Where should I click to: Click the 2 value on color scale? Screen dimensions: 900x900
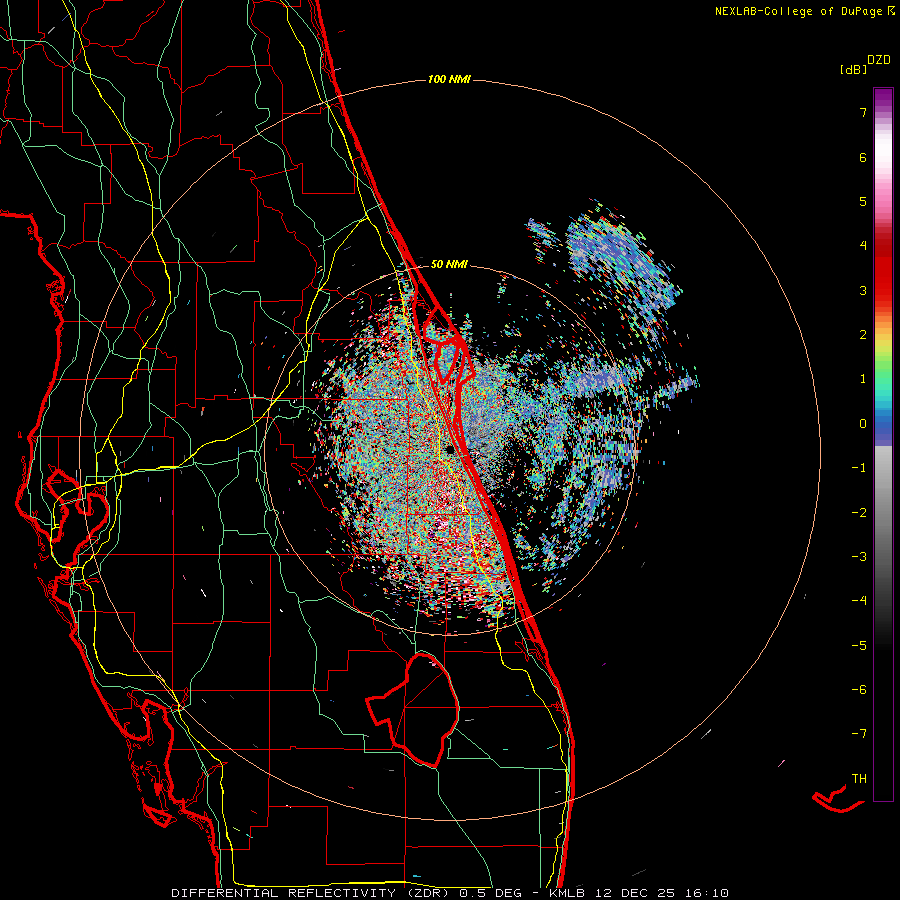(x=863, y=335)
